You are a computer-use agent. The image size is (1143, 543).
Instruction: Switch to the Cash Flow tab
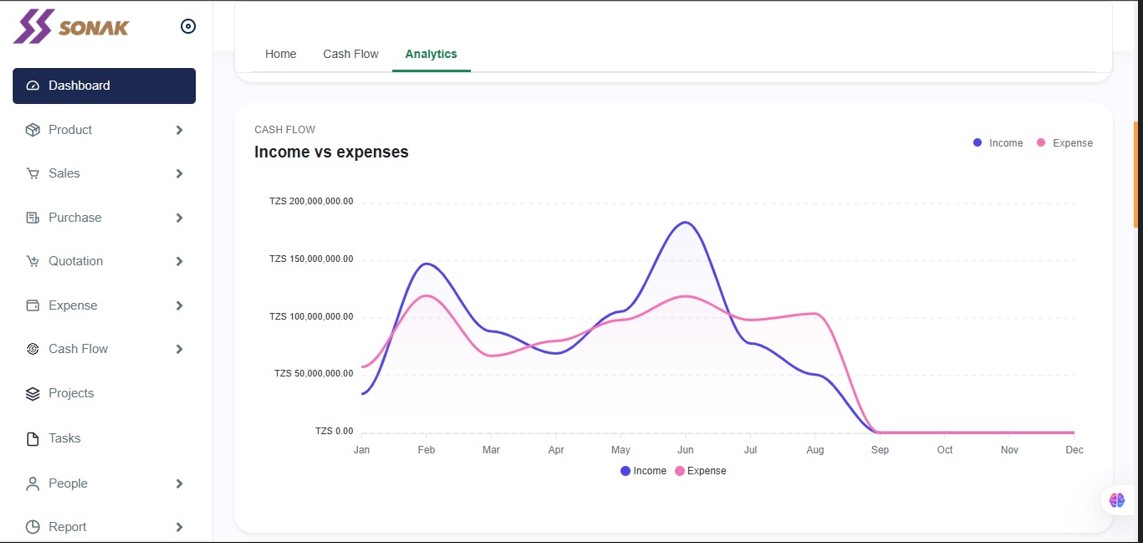pos(351,54)
